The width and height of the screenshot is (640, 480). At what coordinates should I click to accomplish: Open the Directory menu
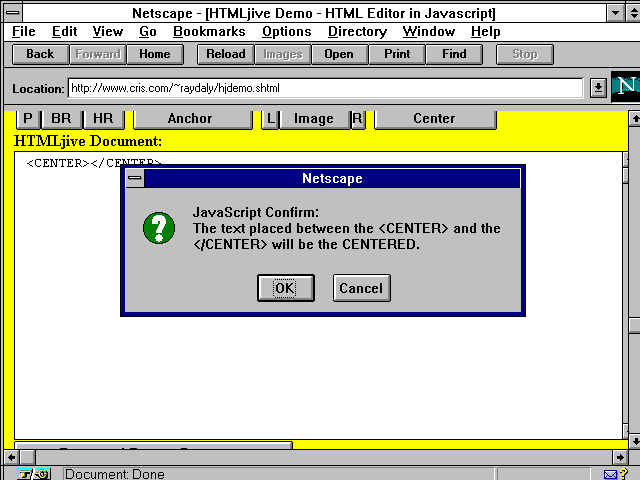pos(358,31)
